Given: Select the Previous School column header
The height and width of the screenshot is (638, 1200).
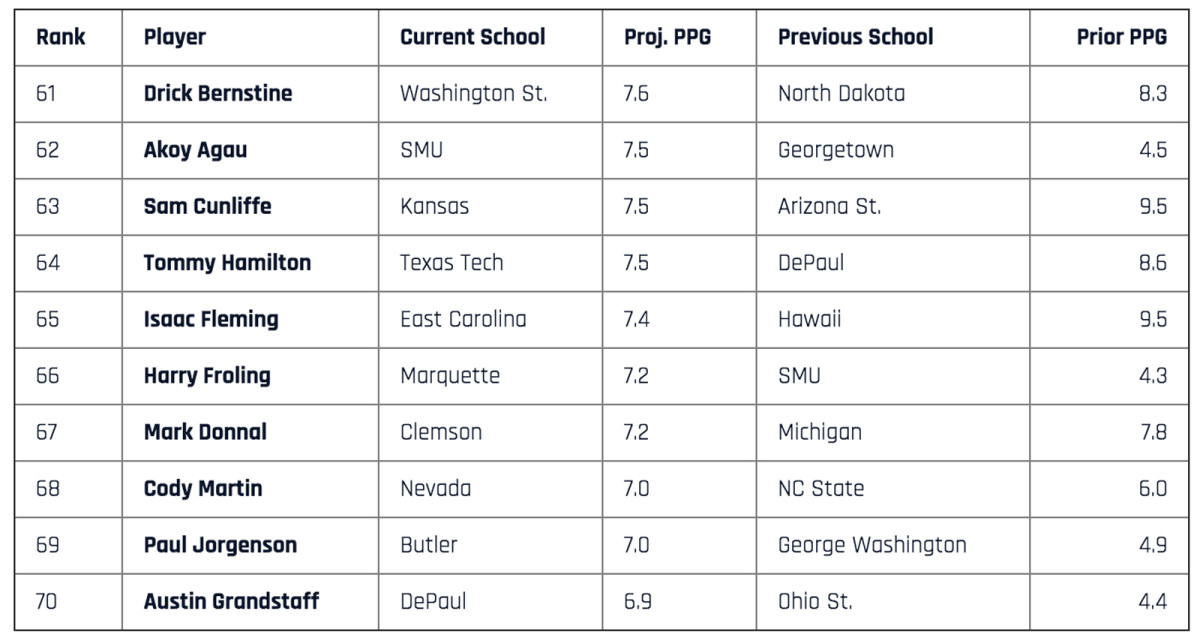Looking at the screenshot, I should 855,38.
